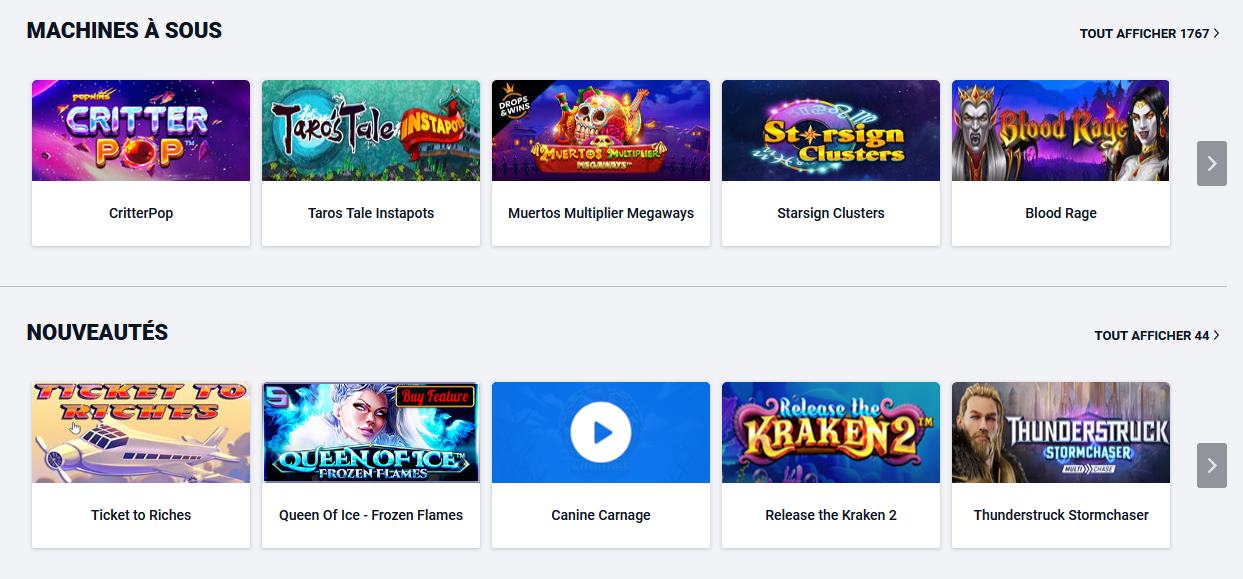This screenshot has height=579, width=1243.
Task: Show next slot machines with arrow button
Action: (x=1212, y=163)
